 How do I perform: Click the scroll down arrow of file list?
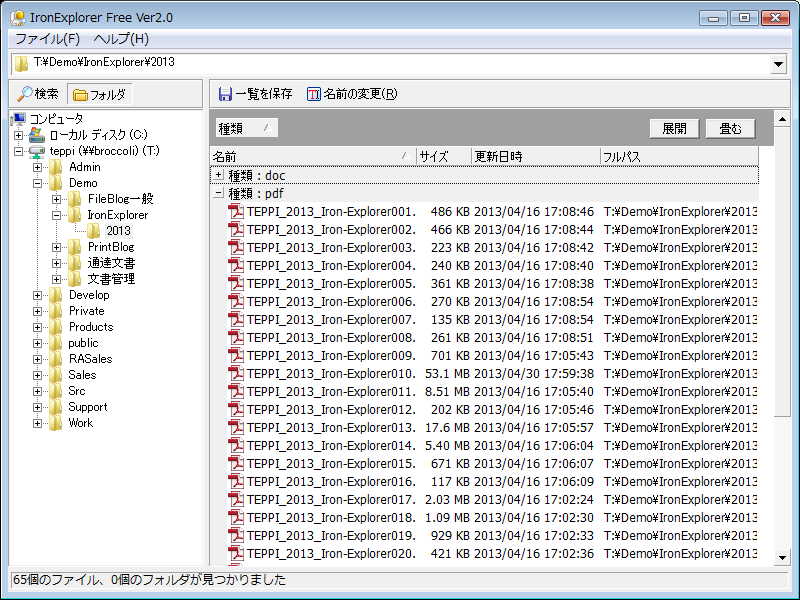(x=782, y=558)
